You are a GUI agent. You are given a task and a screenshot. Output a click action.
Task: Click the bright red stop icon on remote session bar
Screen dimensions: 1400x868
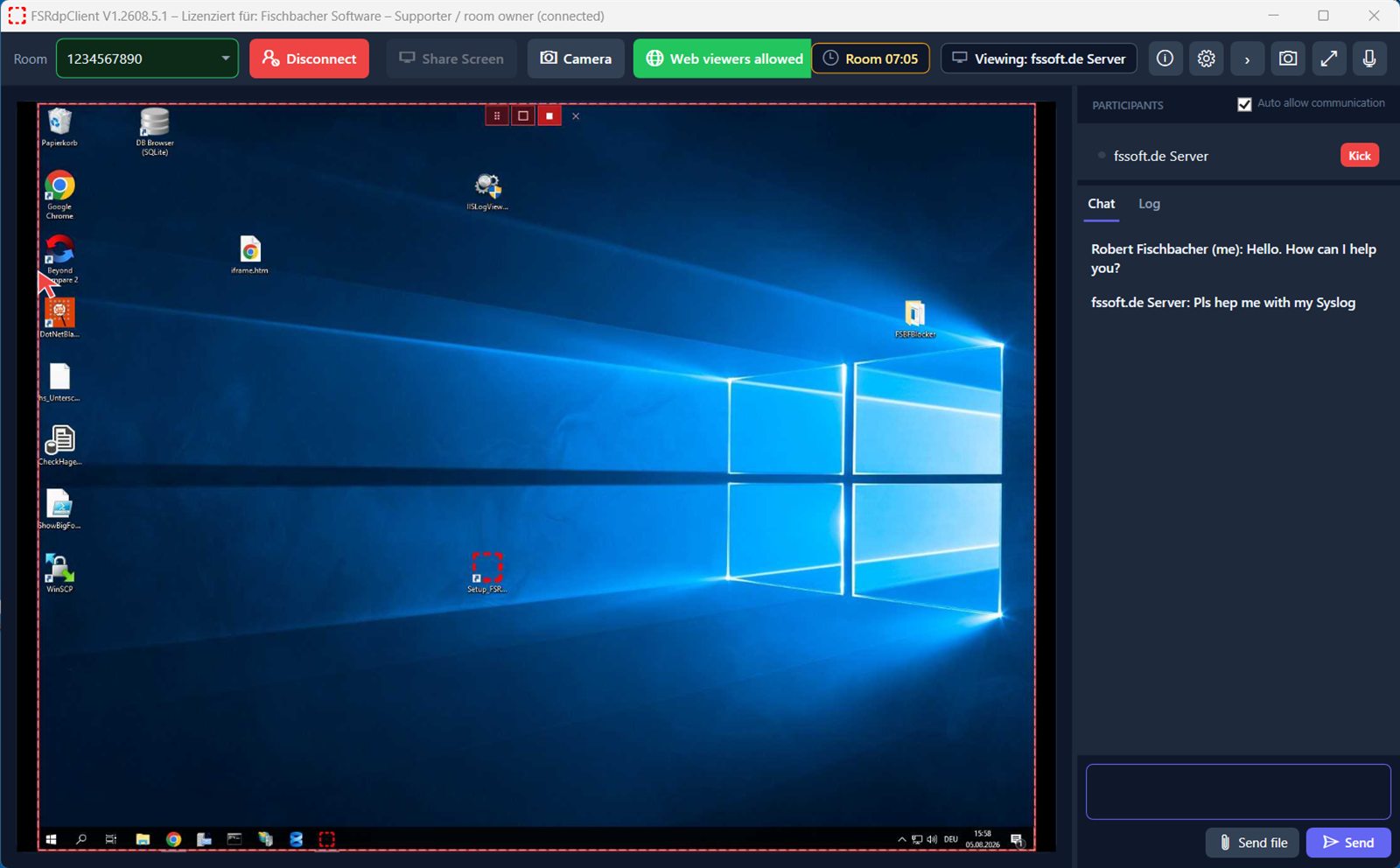click(549, 115)
